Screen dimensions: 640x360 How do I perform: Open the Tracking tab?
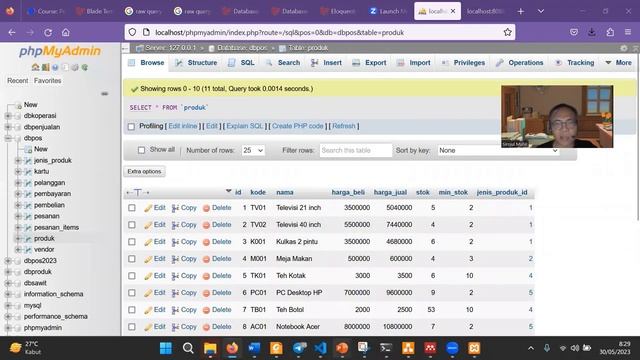[x=575, y=62]
